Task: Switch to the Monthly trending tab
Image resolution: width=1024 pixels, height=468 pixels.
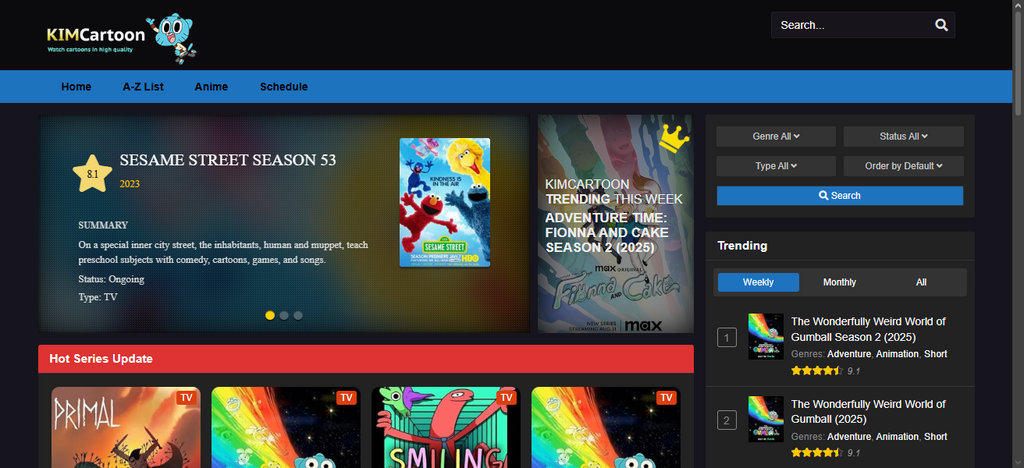Action: [839, 282]
